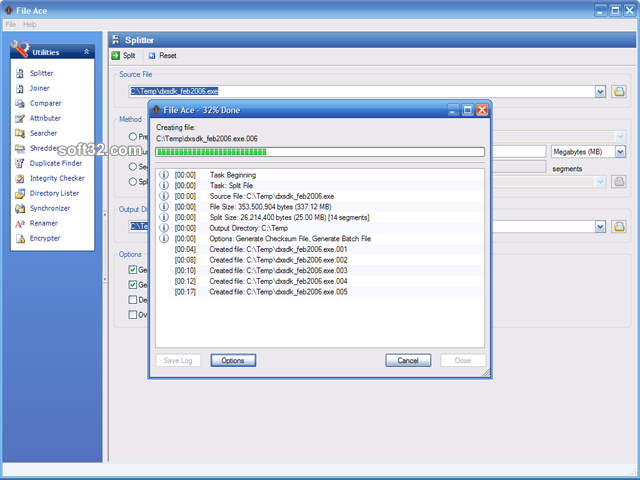This screenshot has height=480, width=640.
Task: Open the Synchronizer utility icon
Action: coord(20,208)
